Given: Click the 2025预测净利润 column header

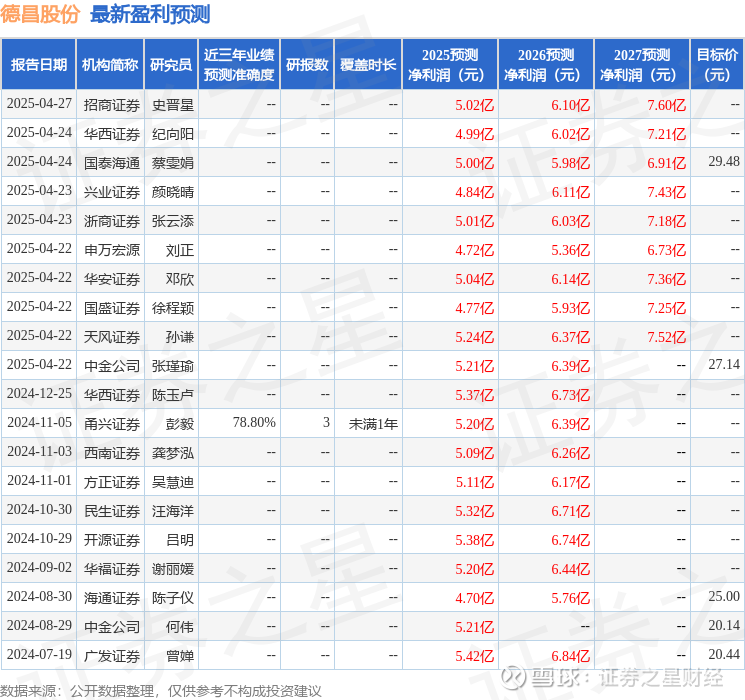Looking at the screenshot, I should pyautogui.click(x=450, y=65).
